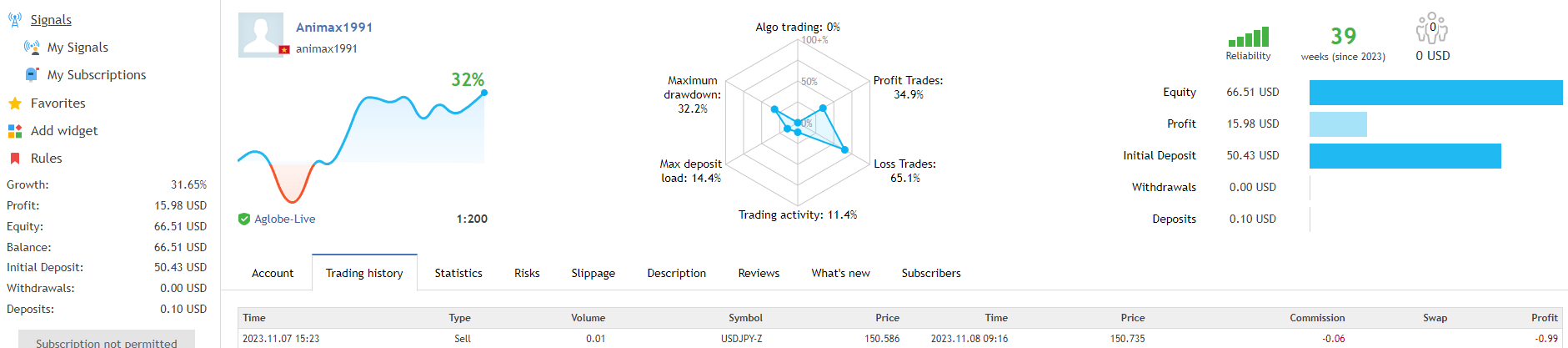This screenshot has width=1568, height=348.
Task: Click the Favorites star icon
Action: [x=14, y=103]
